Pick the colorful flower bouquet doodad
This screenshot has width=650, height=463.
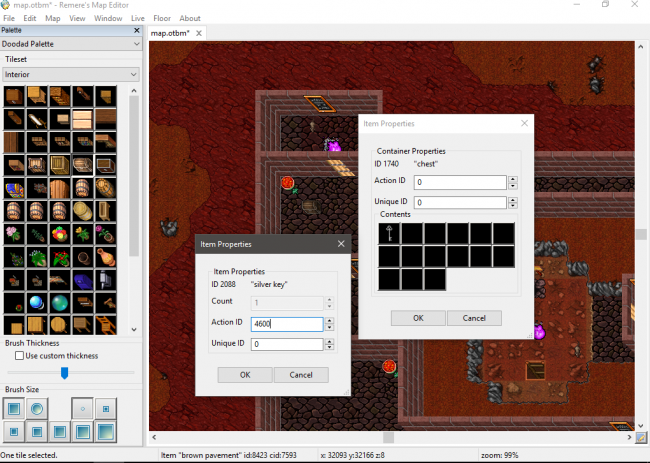pyautogui.click(x=60, y=235)
